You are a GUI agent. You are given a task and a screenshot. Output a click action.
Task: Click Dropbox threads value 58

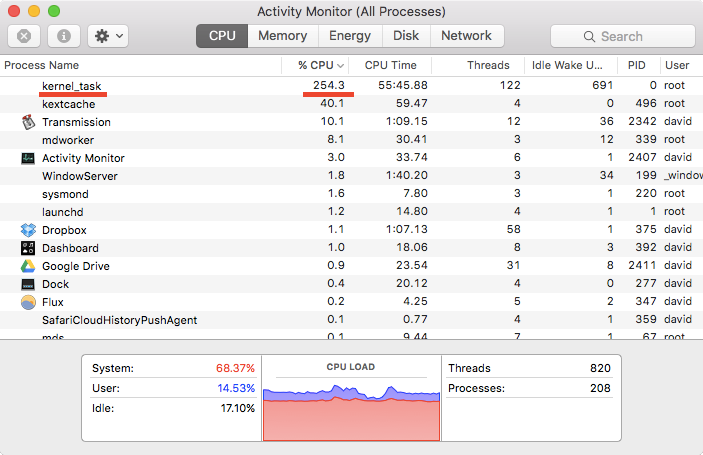coord(513,229)
